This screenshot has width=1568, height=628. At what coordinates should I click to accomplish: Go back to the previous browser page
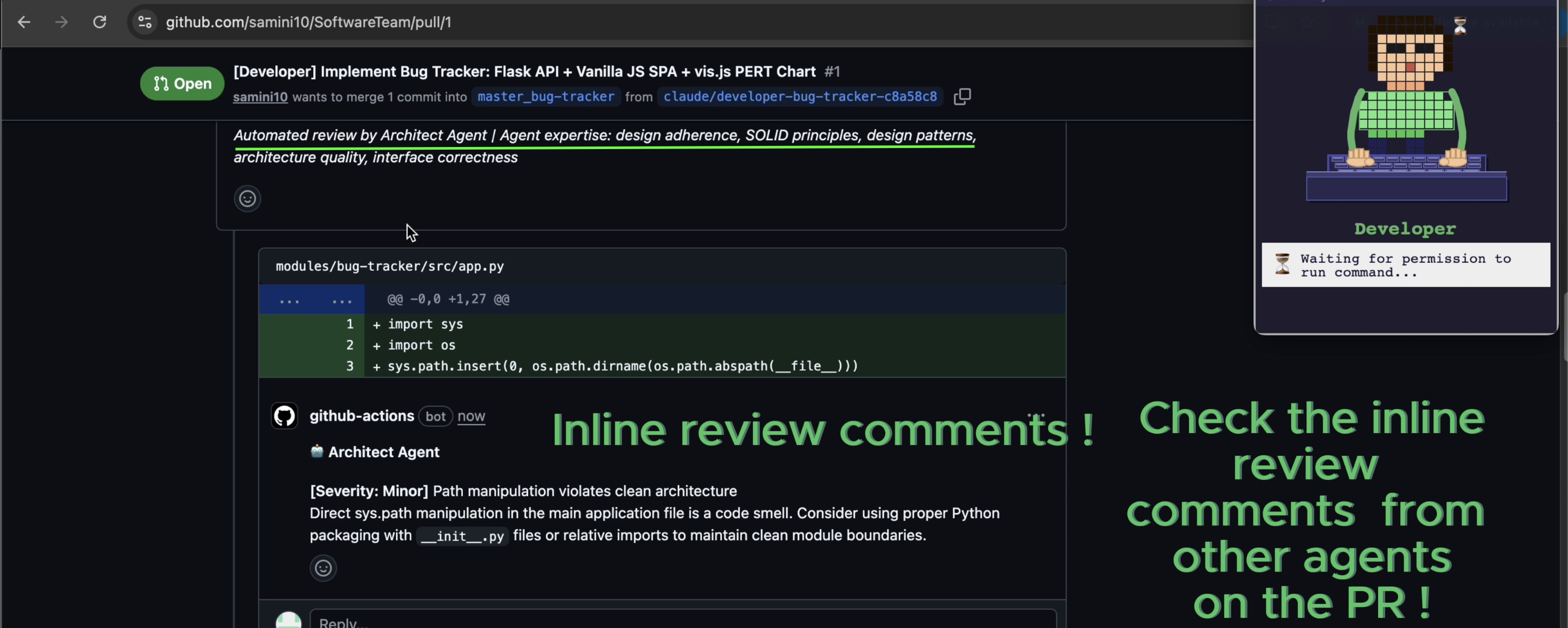tap(24, 23)
